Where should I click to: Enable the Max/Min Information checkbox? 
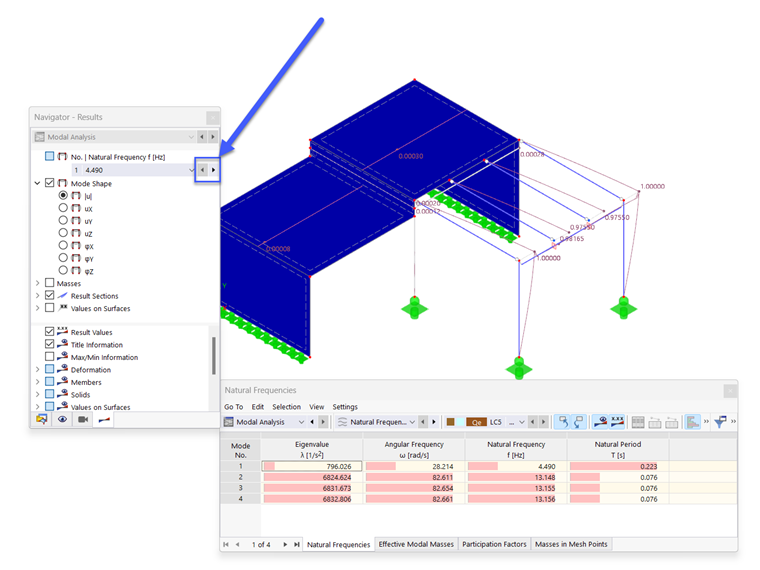(x=49, y=357)
